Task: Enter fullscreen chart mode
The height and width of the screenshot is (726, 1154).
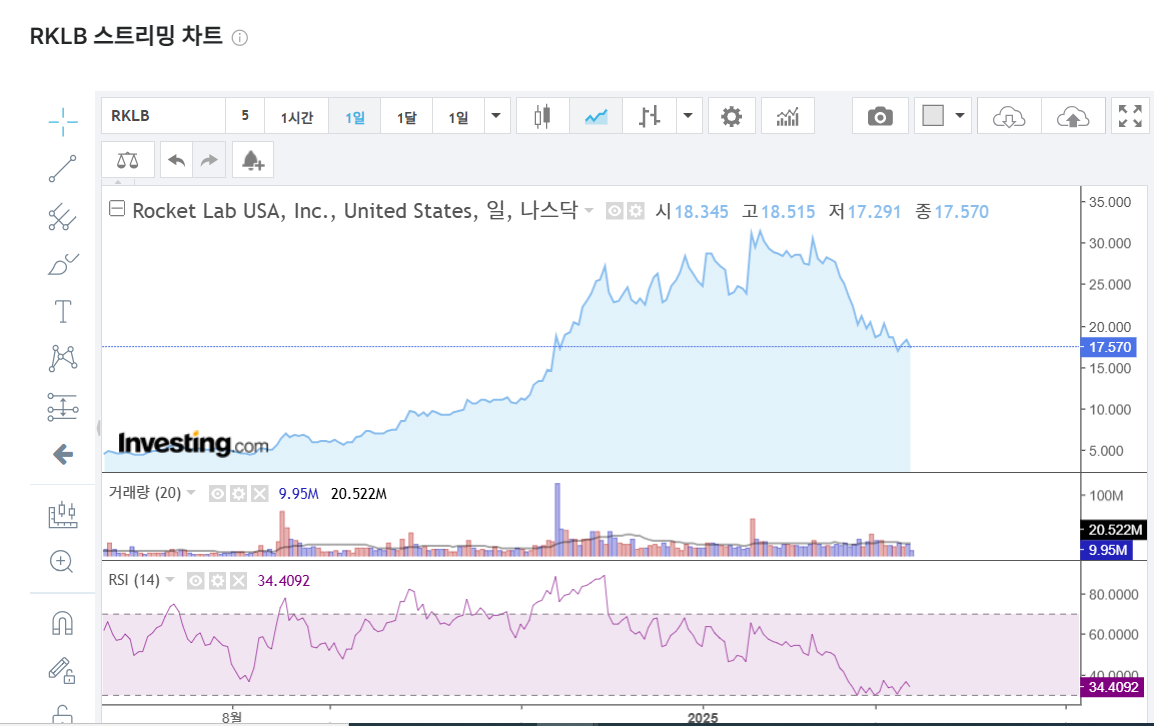Action: [x=1130, y=116]
